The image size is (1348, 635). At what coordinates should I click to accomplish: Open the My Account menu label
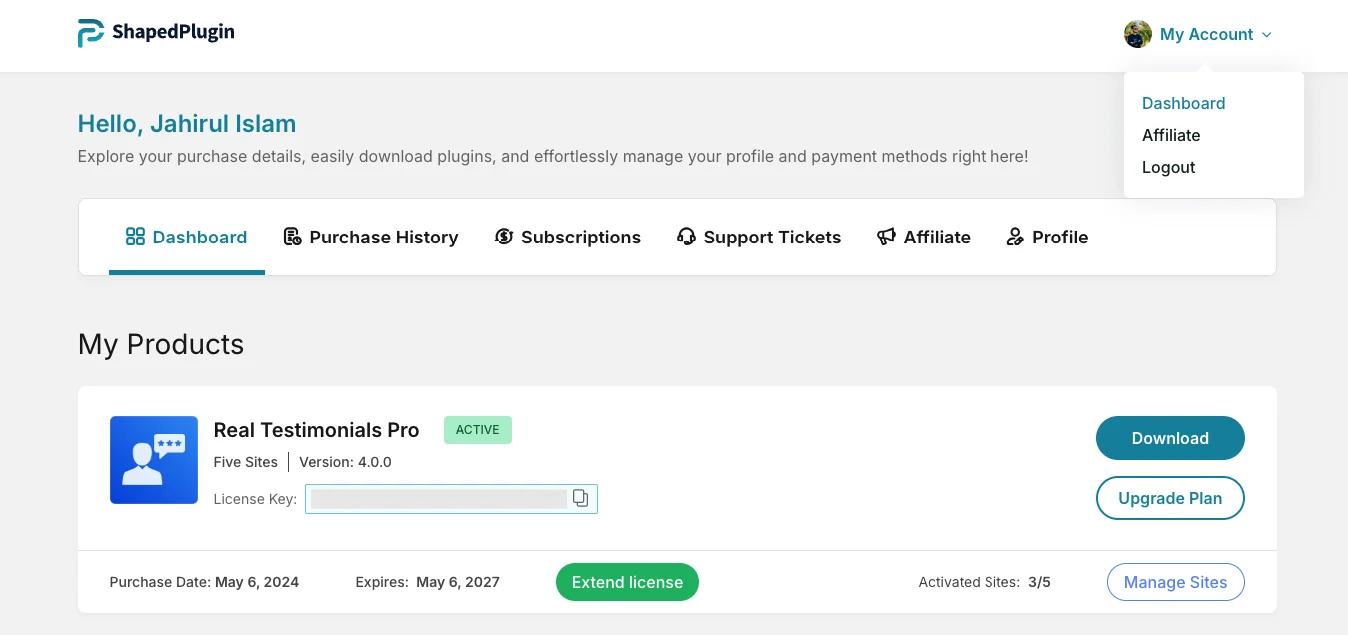[x=1206, y=34]
